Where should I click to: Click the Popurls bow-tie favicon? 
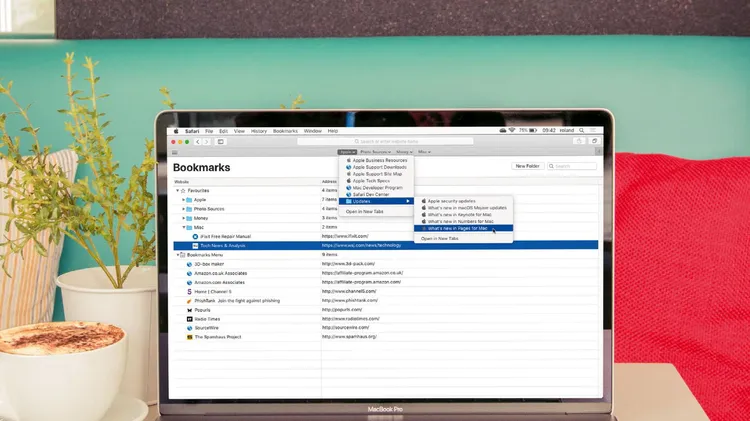[x=189, y=310]
